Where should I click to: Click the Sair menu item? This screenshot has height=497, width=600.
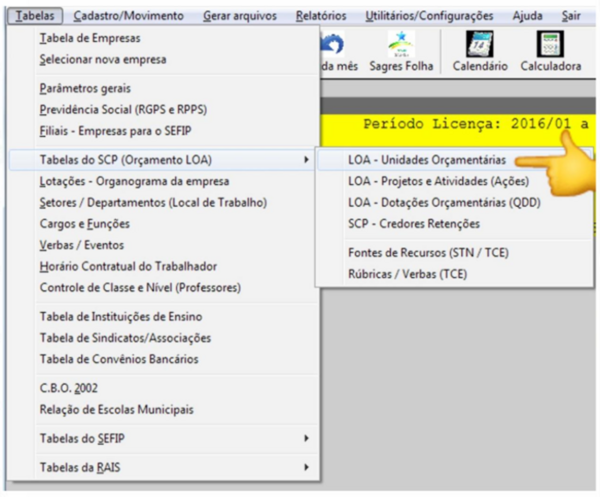point(571,16)
